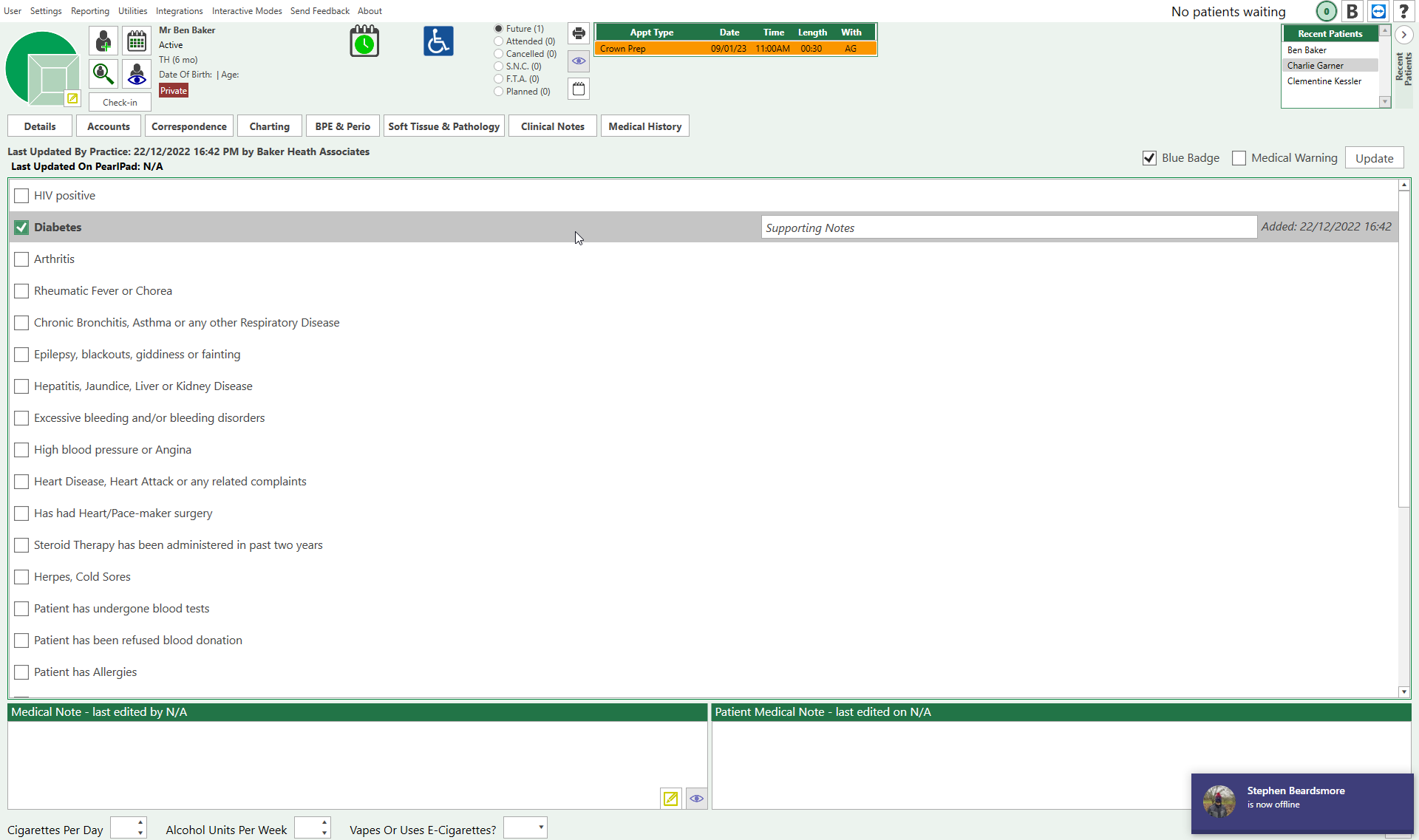Click the Check-in button

click(120, 103)
